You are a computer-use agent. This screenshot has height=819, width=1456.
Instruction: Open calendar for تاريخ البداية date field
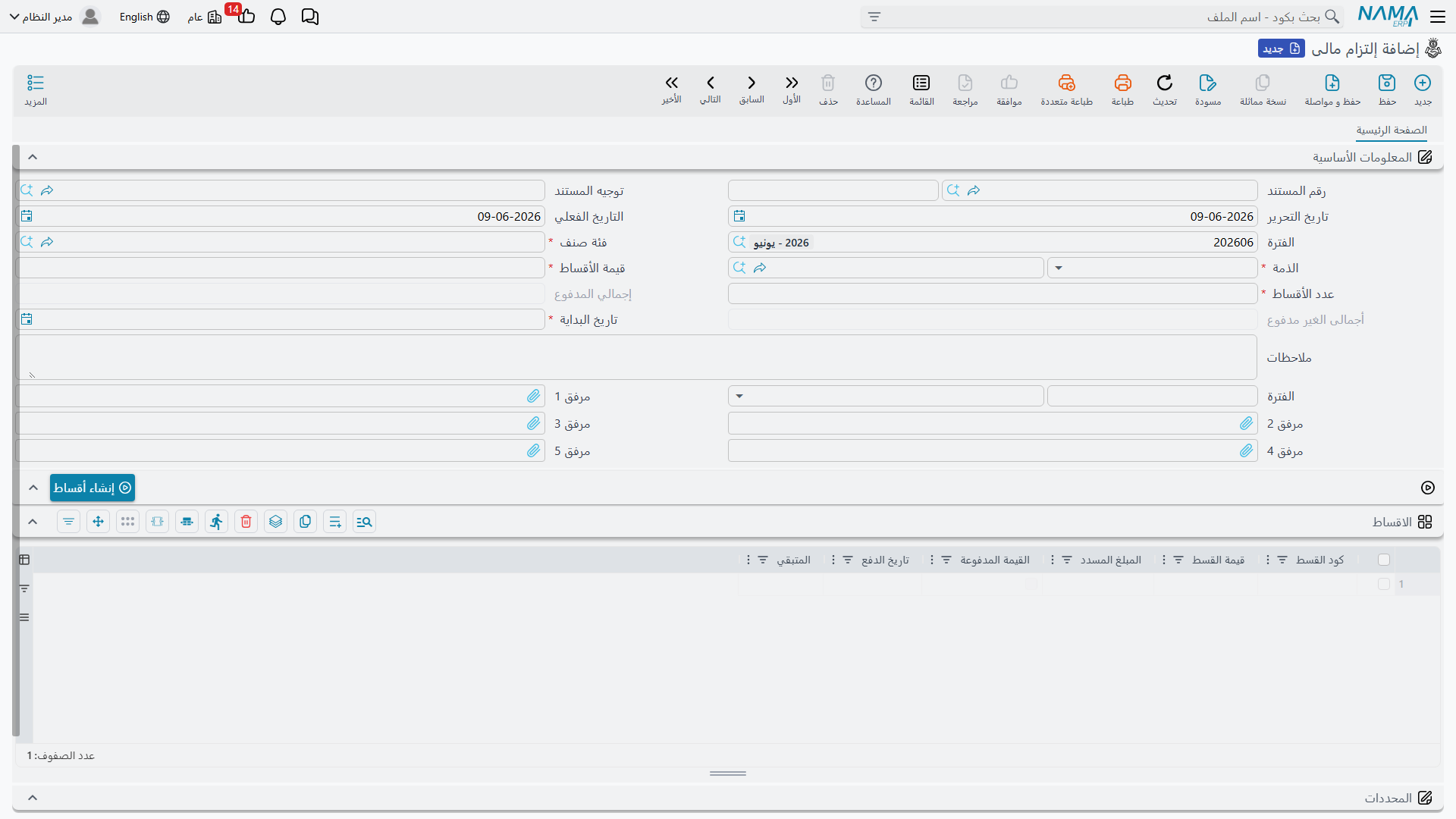[x=27, y=319]
